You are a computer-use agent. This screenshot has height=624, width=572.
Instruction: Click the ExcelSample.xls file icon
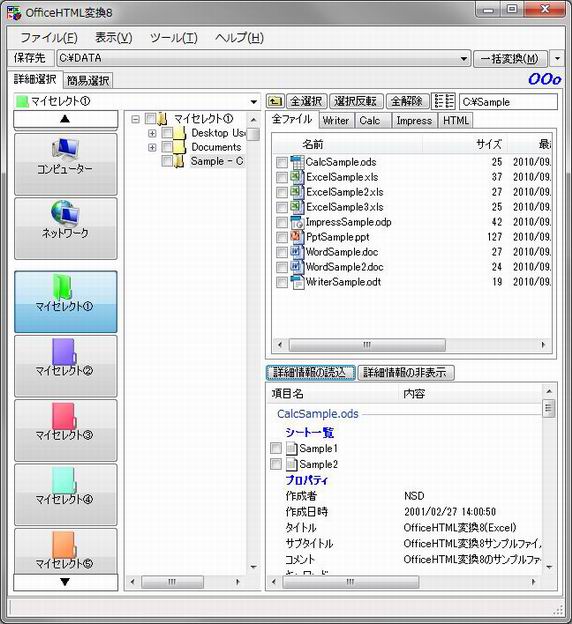click(x=297, y=177)
